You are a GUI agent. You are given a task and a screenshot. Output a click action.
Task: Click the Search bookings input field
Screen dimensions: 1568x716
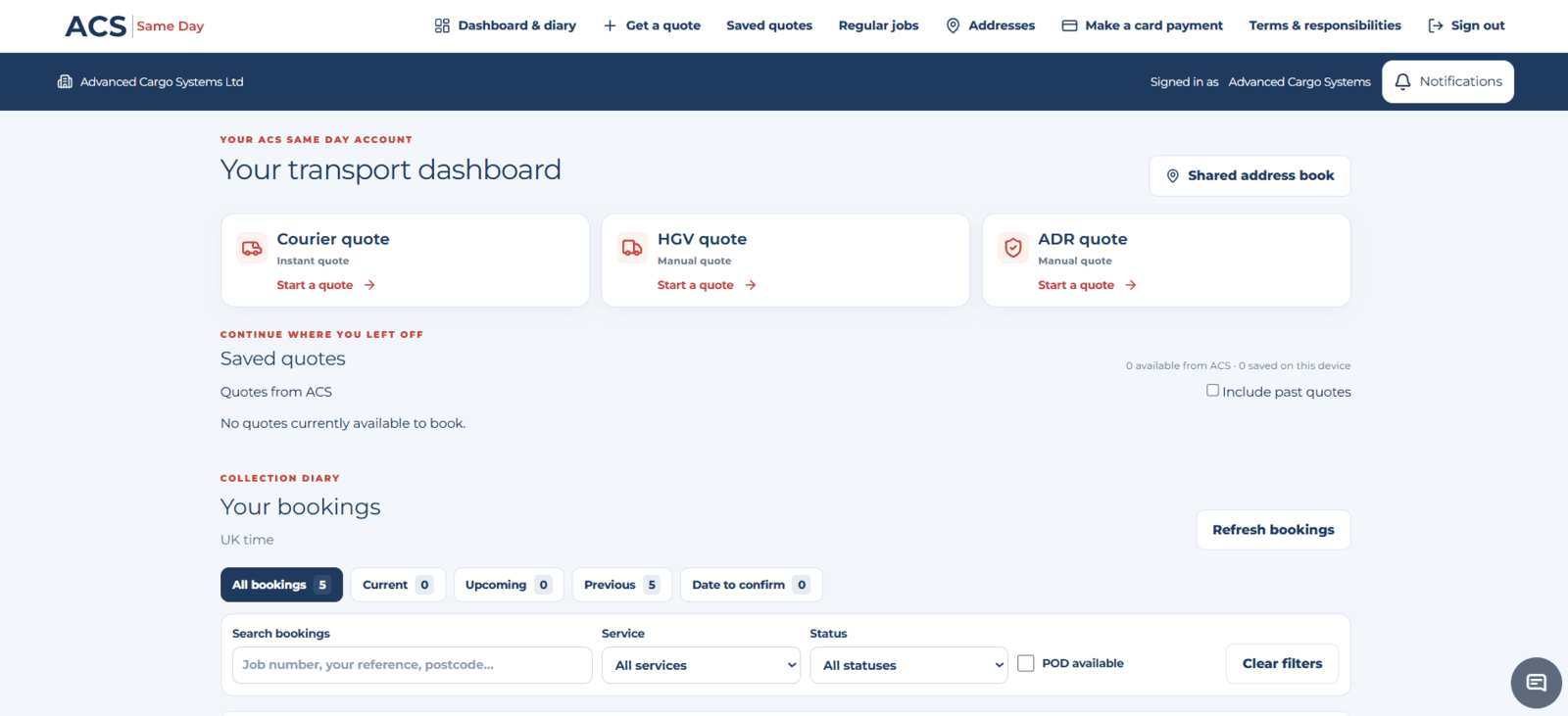[412, 665]
